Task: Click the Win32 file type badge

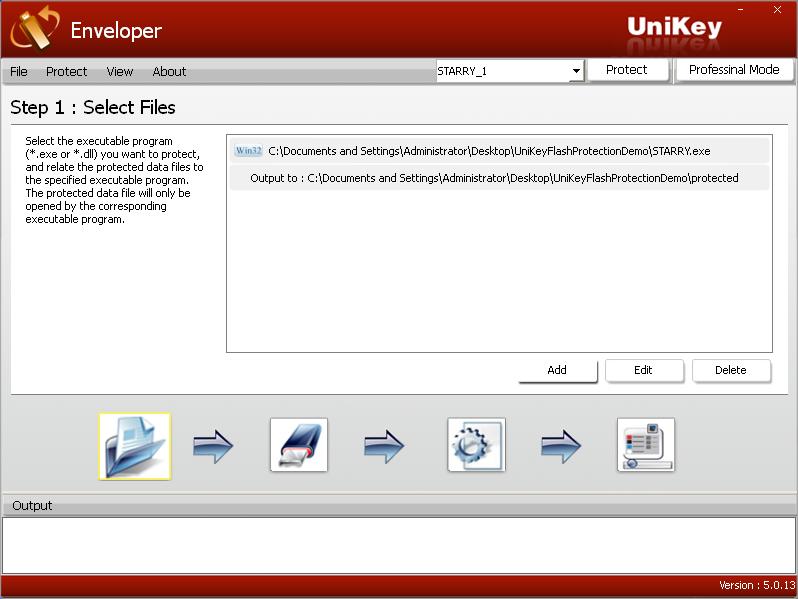Action: 248,151
